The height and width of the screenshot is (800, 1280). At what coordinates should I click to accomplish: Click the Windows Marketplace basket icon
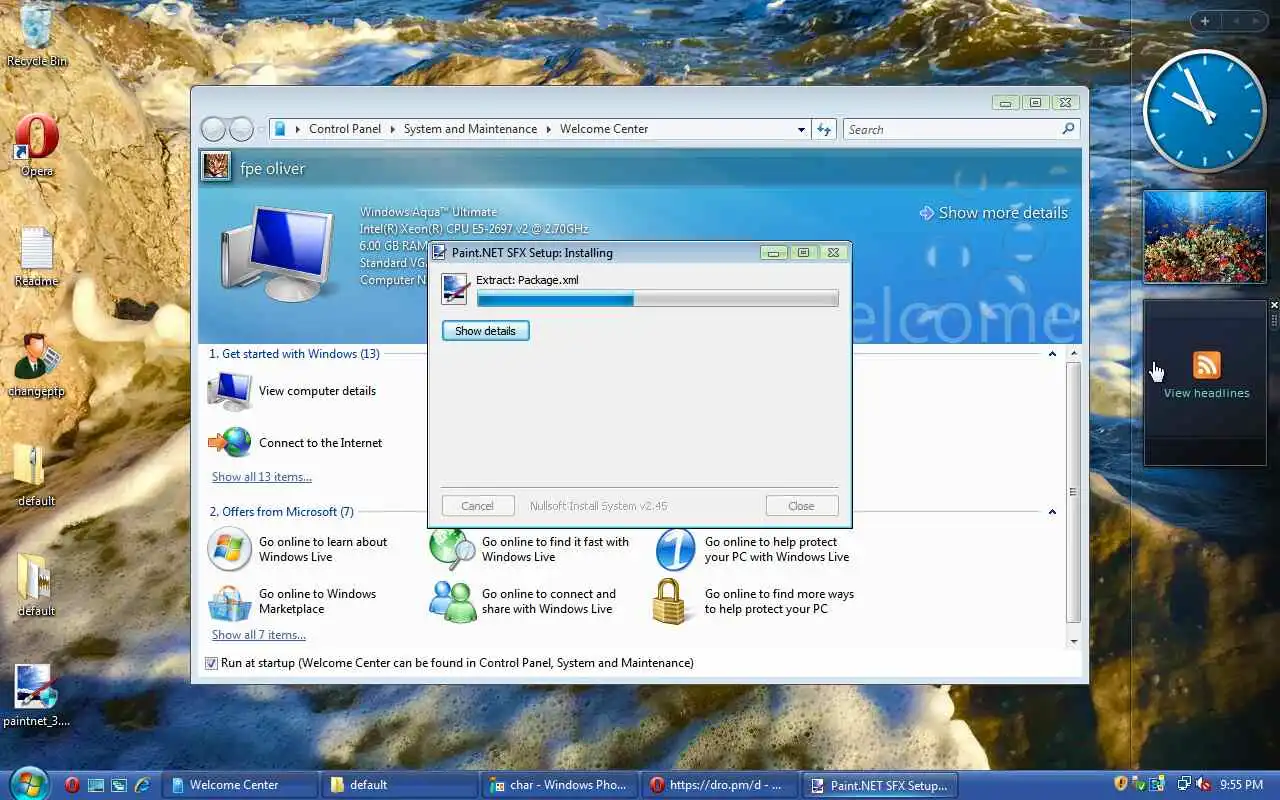[229, 601]
